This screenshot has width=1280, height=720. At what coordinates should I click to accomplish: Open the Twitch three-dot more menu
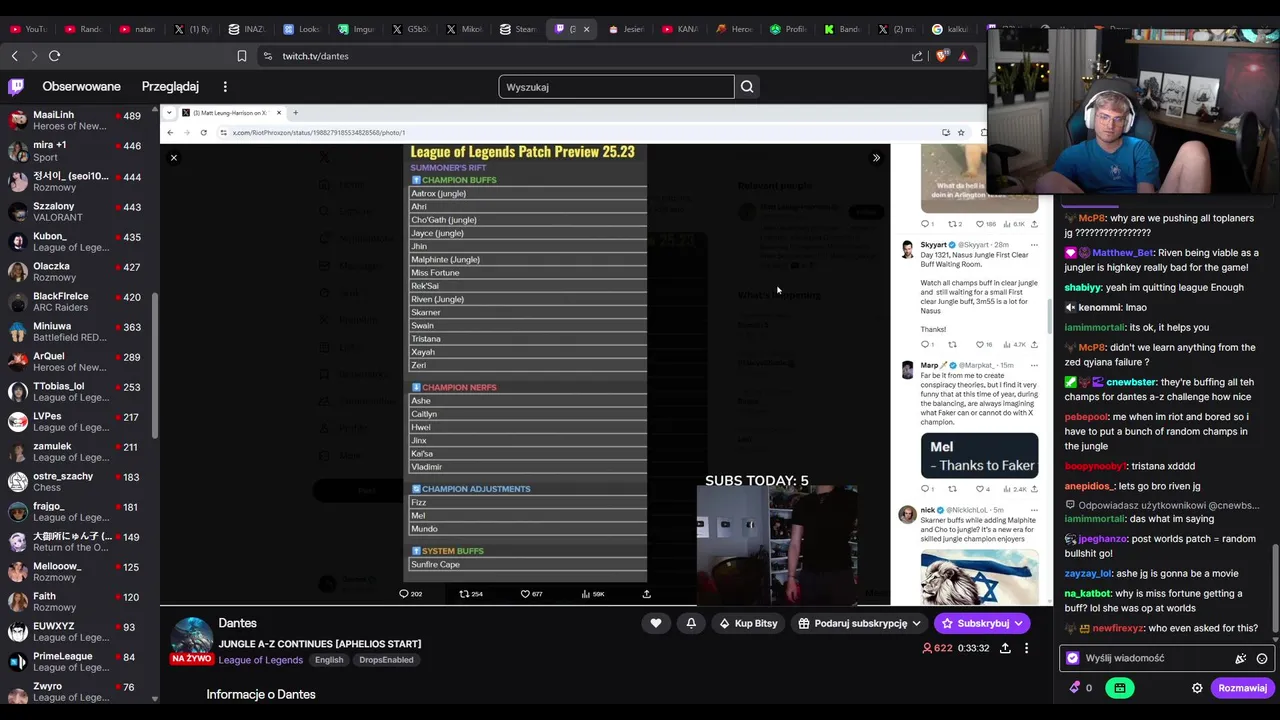pyautogui.click(x=225, y=87)
